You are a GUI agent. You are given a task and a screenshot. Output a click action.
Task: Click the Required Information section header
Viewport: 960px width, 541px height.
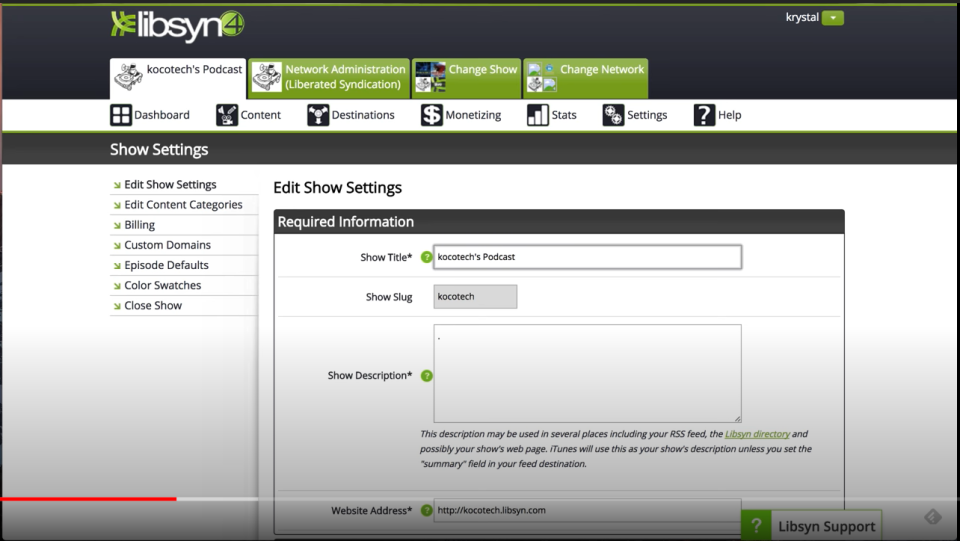point(559,222)
